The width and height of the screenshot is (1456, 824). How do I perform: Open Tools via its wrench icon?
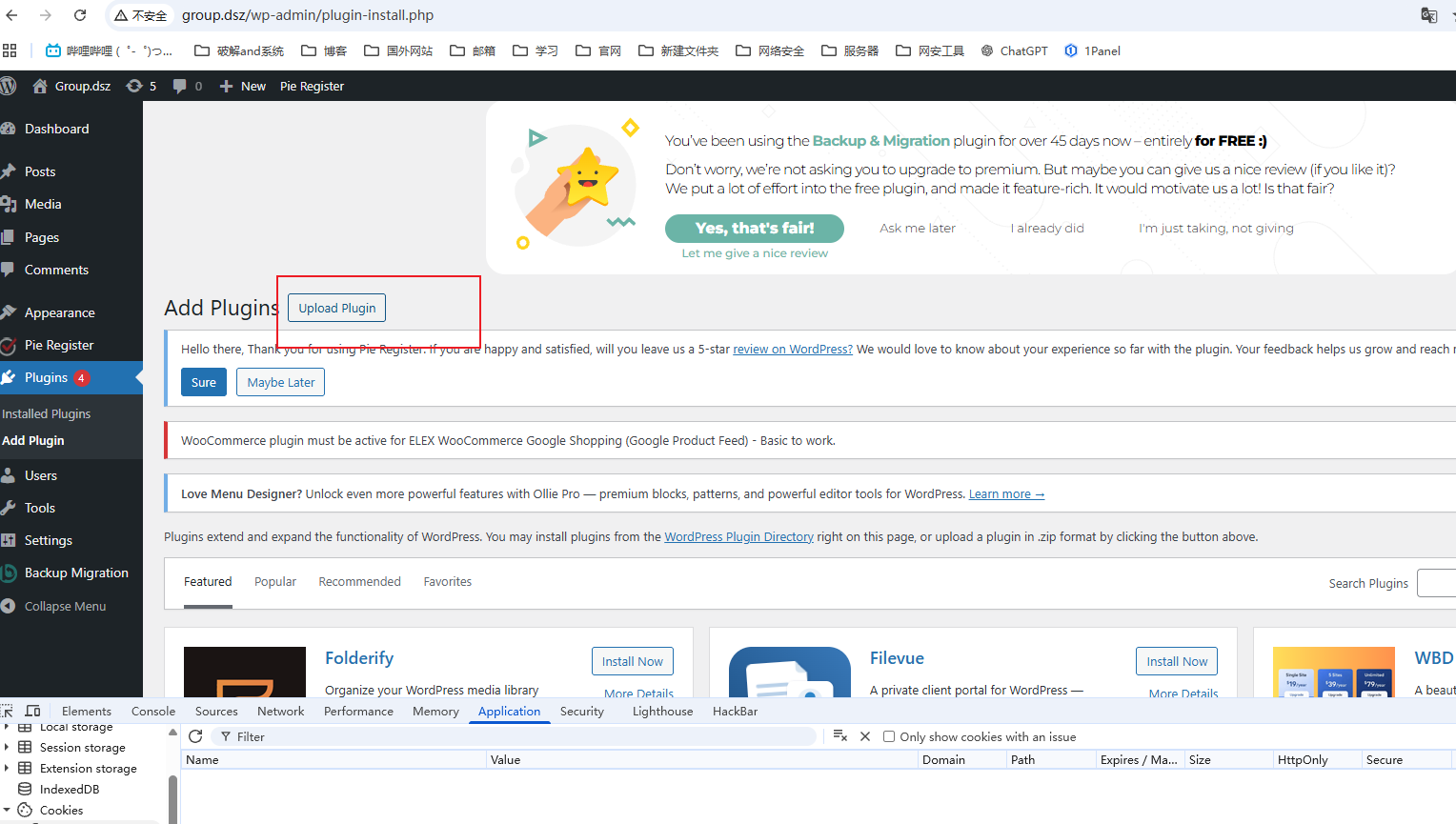tap(9, 508)
